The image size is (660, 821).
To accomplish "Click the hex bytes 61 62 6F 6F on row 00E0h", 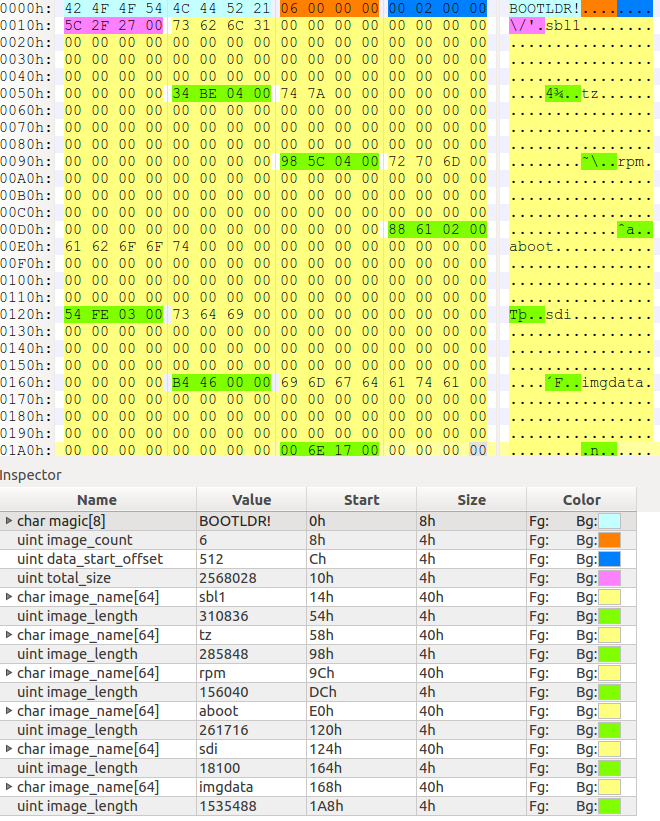I will tap(114, 246).
